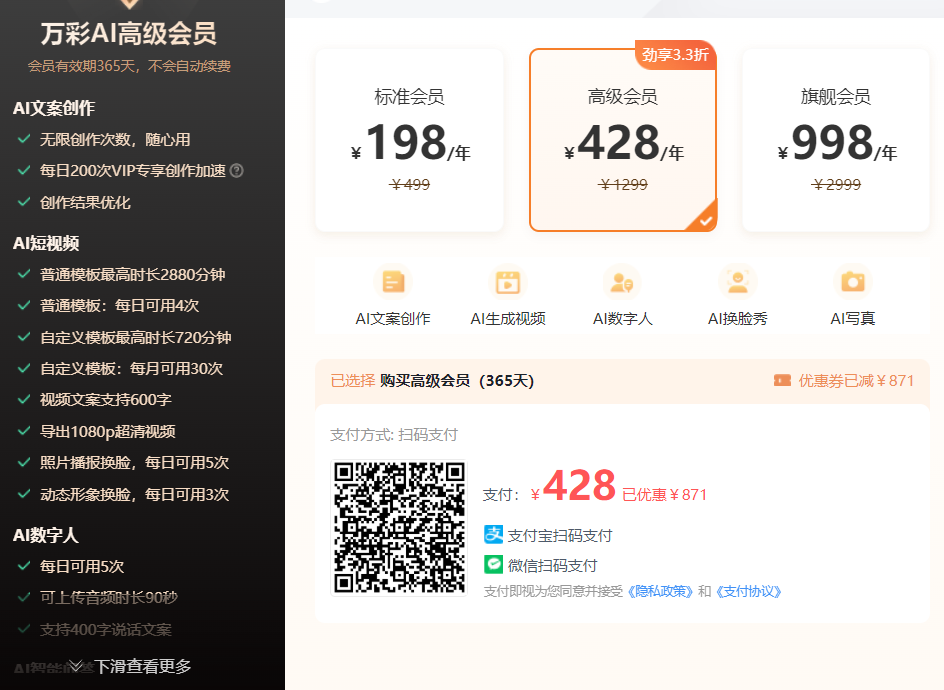The image size is (944, 690).
Task: Select the 旗舰会员 998/年 plan card
Action: pyautogui.click(x=836, y=140)
